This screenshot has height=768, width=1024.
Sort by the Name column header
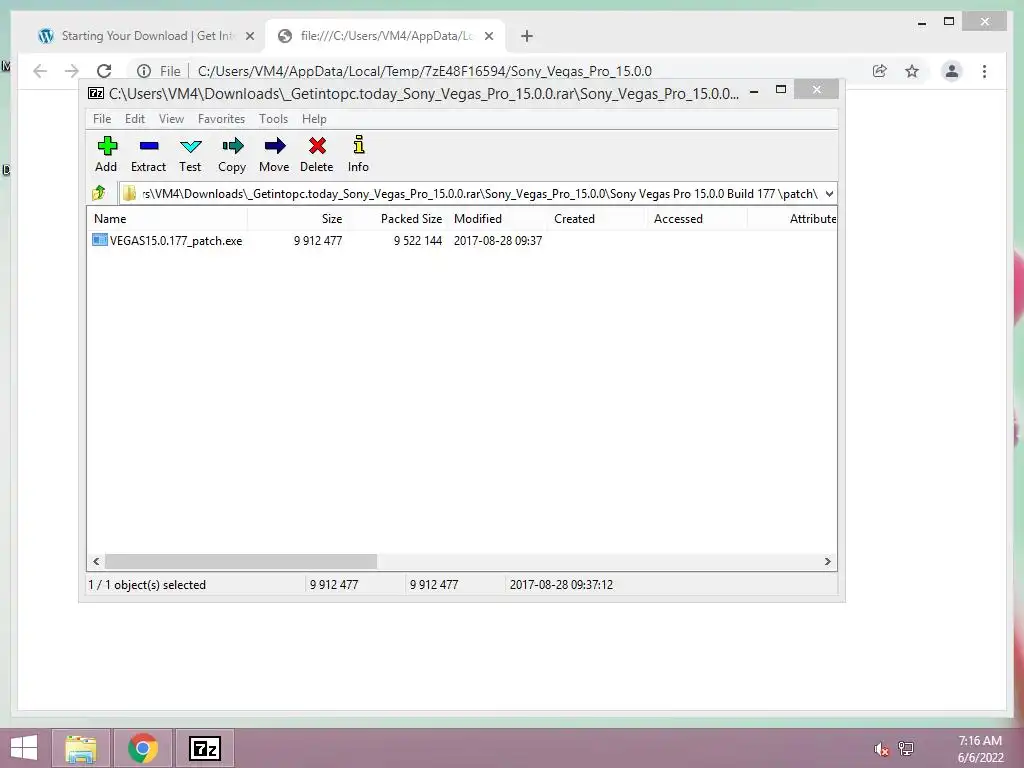coord(167,219)
